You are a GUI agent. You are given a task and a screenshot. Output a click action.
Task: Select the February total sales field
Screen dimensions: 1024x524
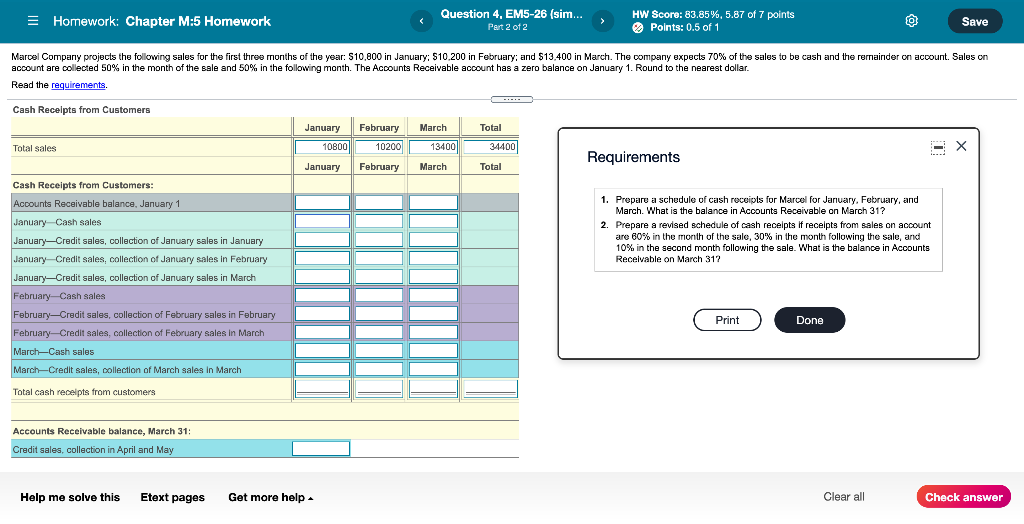(379, 147)
